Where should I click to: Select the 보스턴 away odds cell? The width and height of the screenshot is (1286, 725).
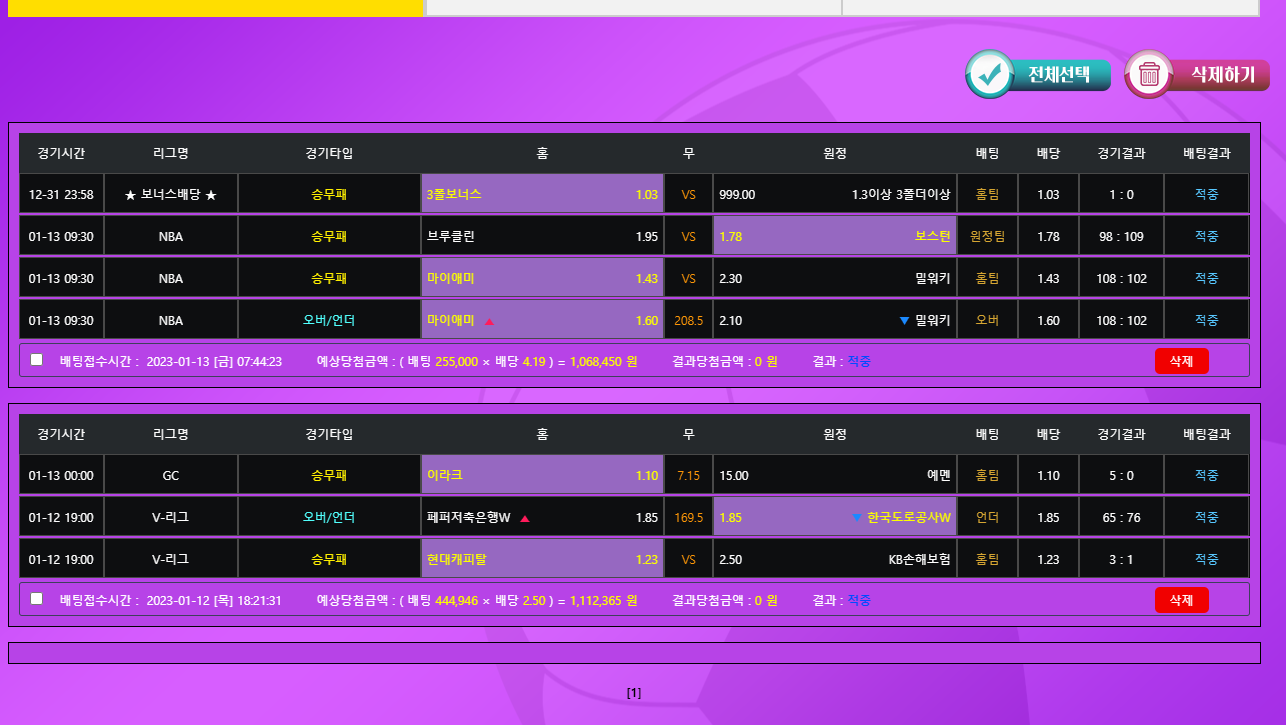[834, 237]
